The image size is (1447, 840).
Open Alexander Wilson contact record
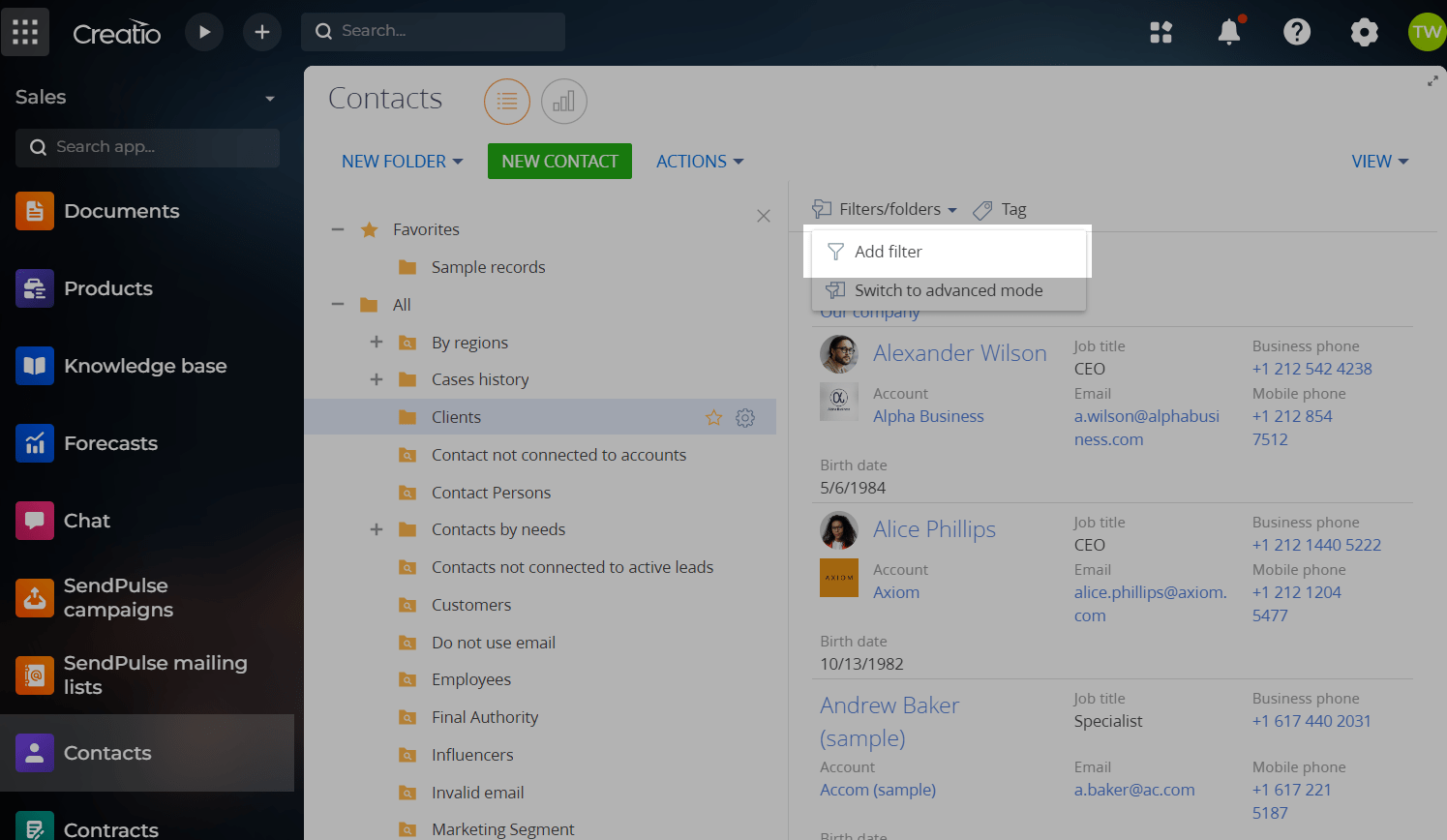click(960, 353)
